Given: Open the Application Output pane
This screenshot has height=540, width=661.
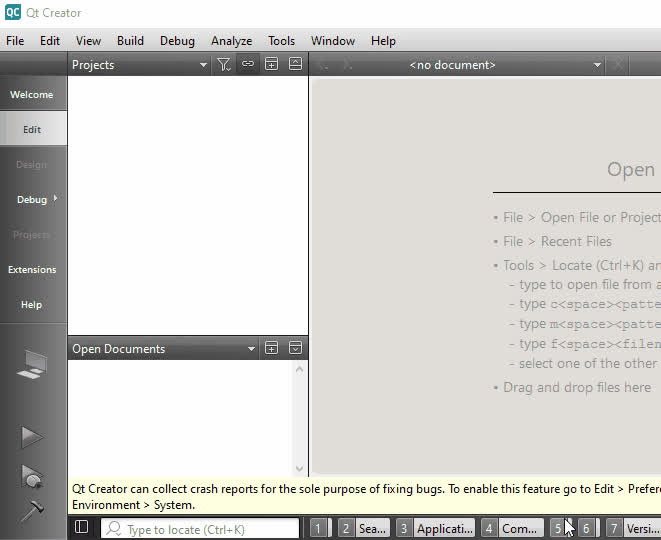Looking at the screenshot, I should [x=435, y=528].
